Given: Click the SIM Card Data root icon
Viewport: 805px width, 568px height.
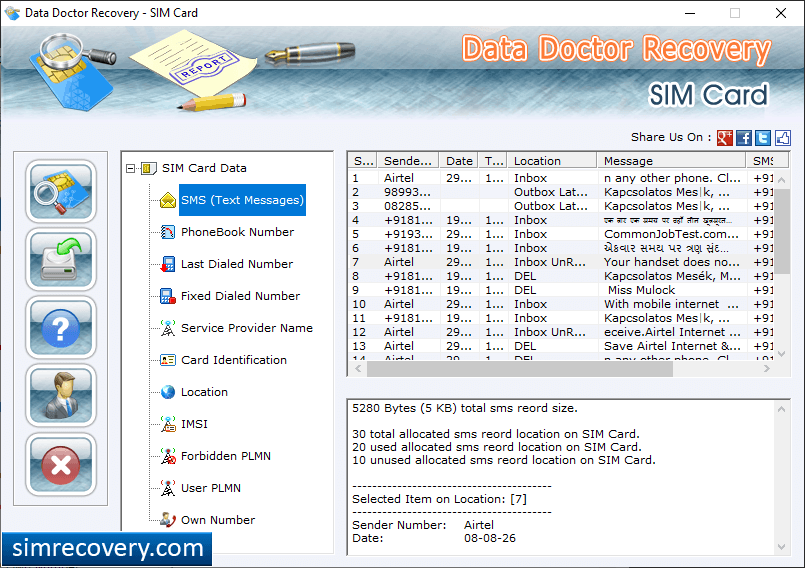Looking at the screenshot, I should pyautogui.click(x=148, y=168).
